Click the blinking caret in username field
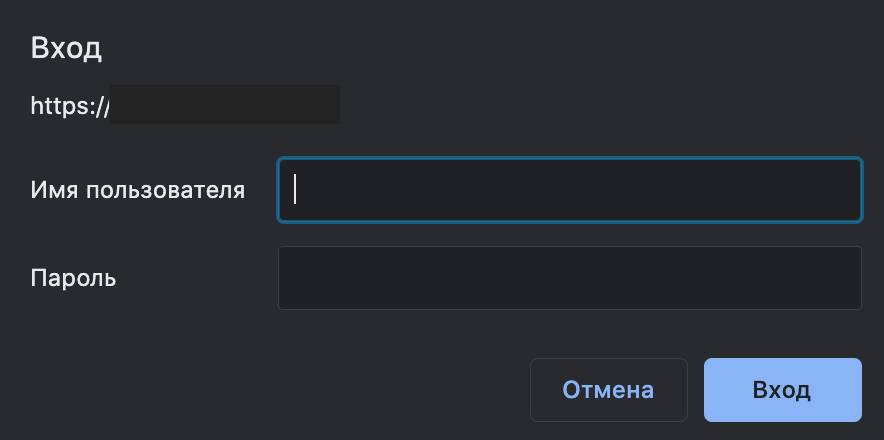 point(296,190)
